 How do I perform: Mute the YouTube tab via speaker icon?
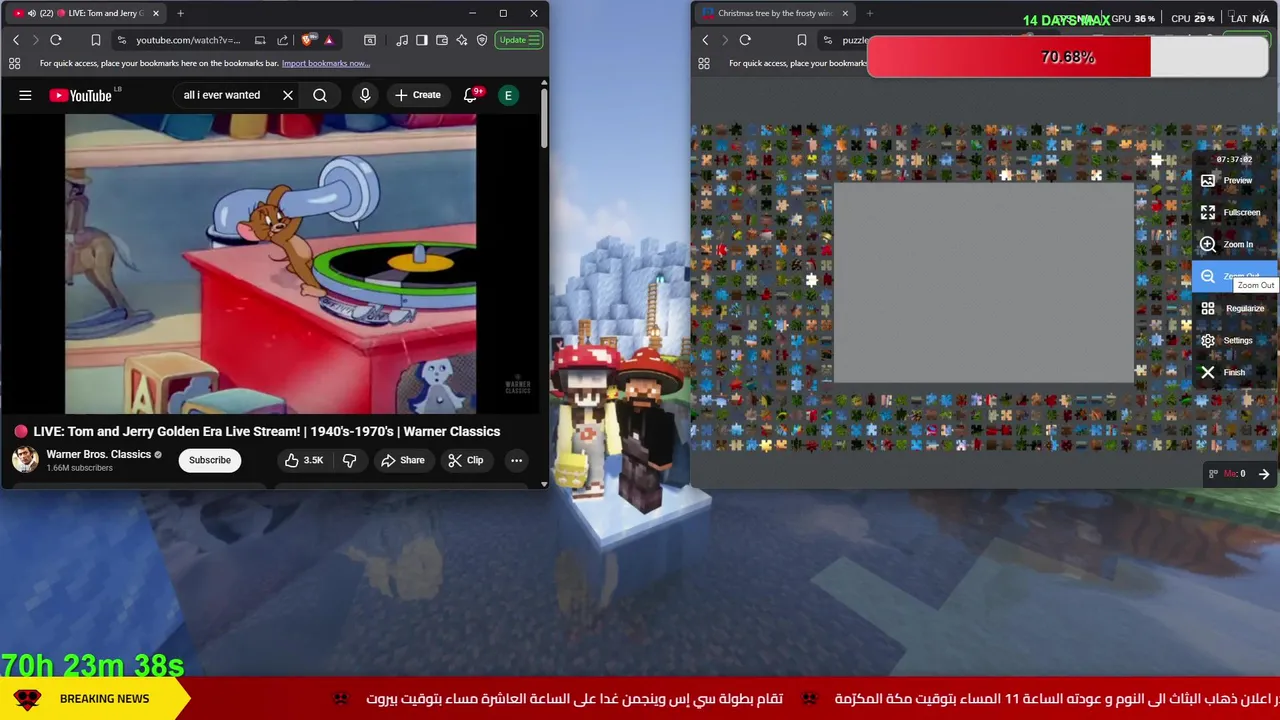(31, 13)
